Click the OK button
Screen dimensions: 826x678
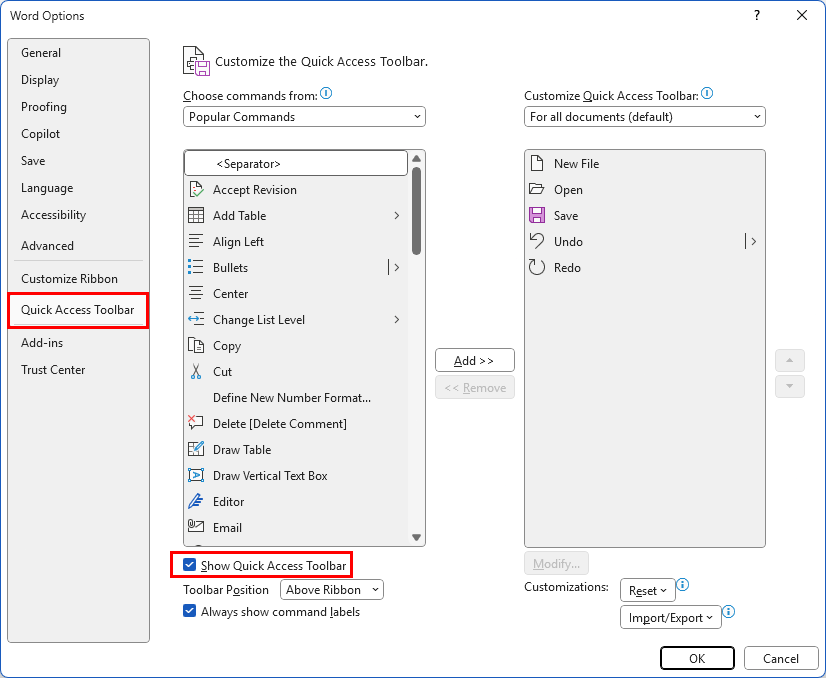(697, 658)
